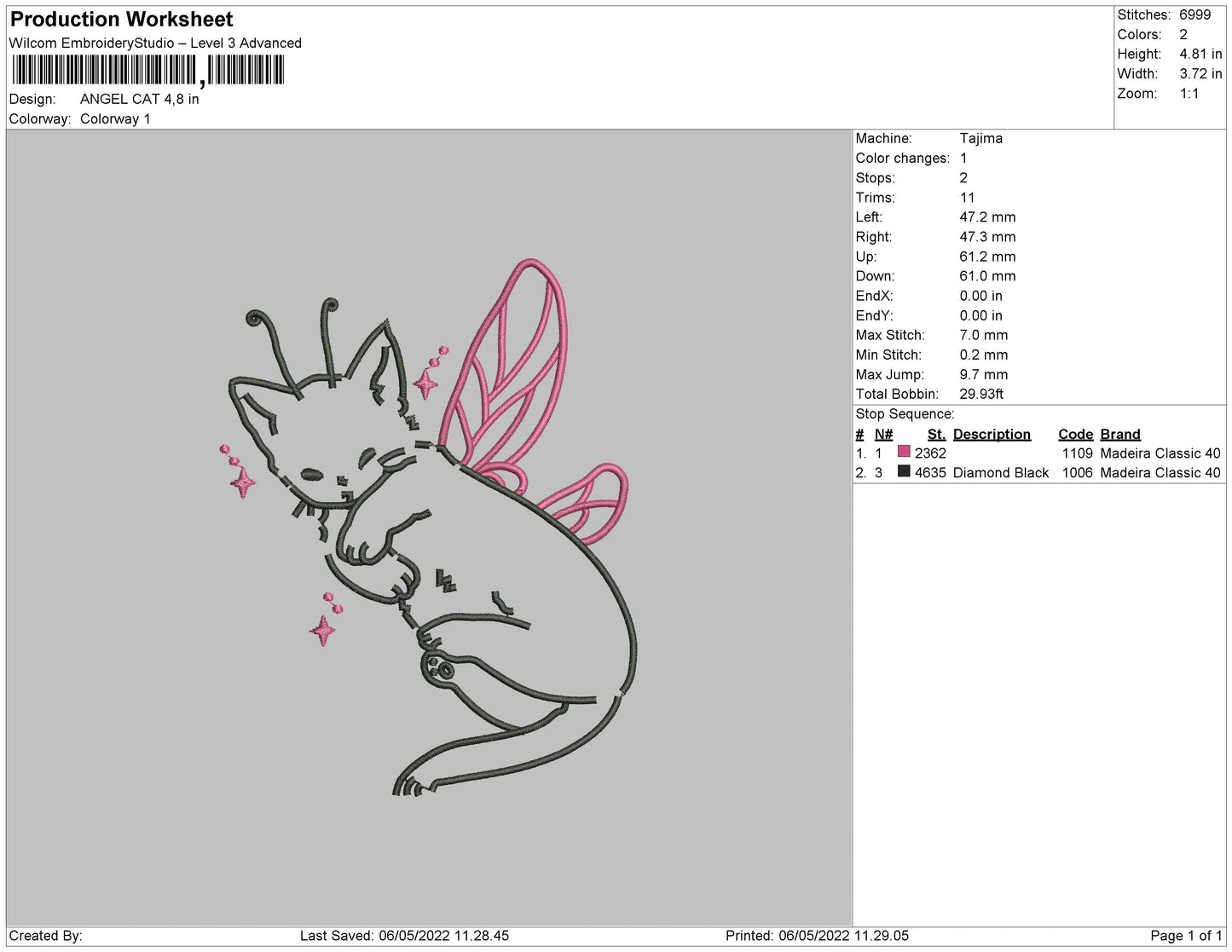Image resolution: width=1232 pixels, height=952 pixels.
Task: Click the design barcode at top left
Action: tap(147, 70)
